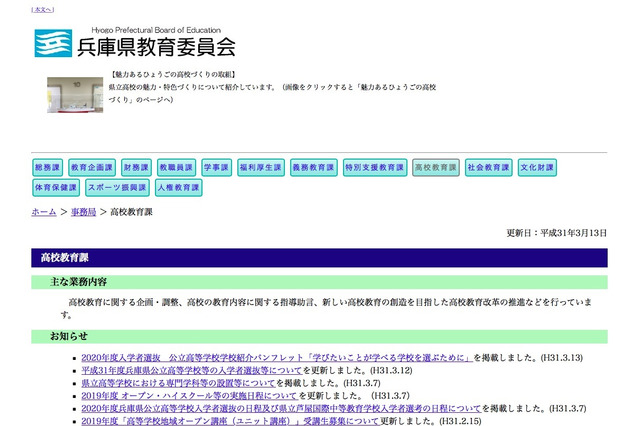640x426 pixels.
Task: Follow the 本文へ skip link
Action: (42, 10)
